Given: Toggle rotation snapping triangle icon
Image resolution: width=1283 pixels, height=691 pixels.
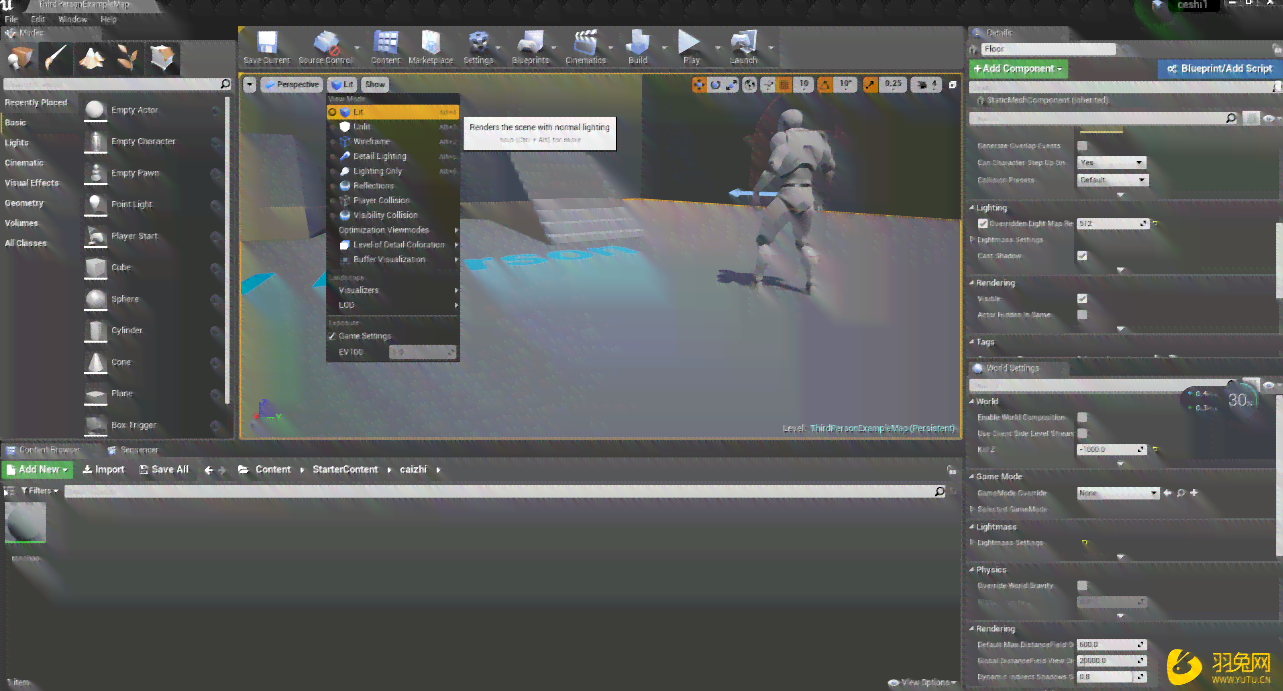Looking at the screenshot, I should [825, 85].
